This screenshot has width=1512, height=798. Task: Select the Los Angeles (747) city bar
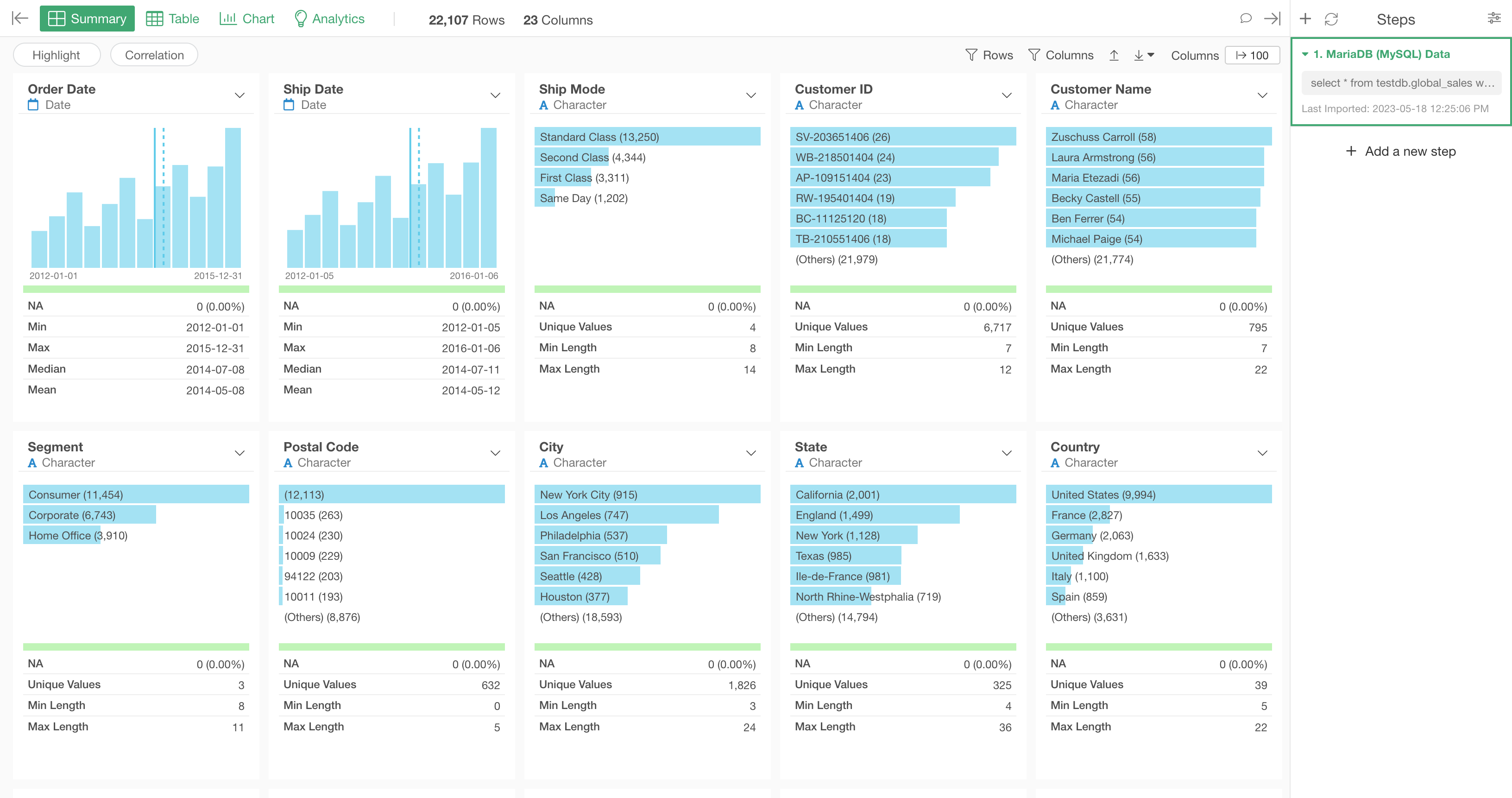tap(626, 515)
